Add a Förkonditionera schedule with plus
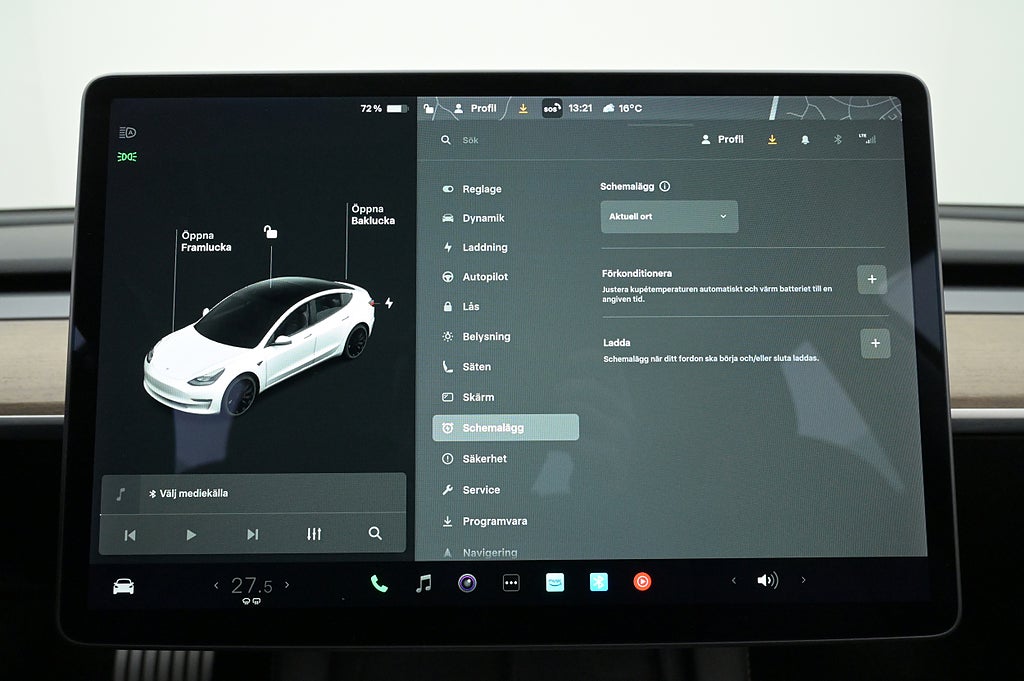Viewport: 1024px width, 681px height. point(871,280)
